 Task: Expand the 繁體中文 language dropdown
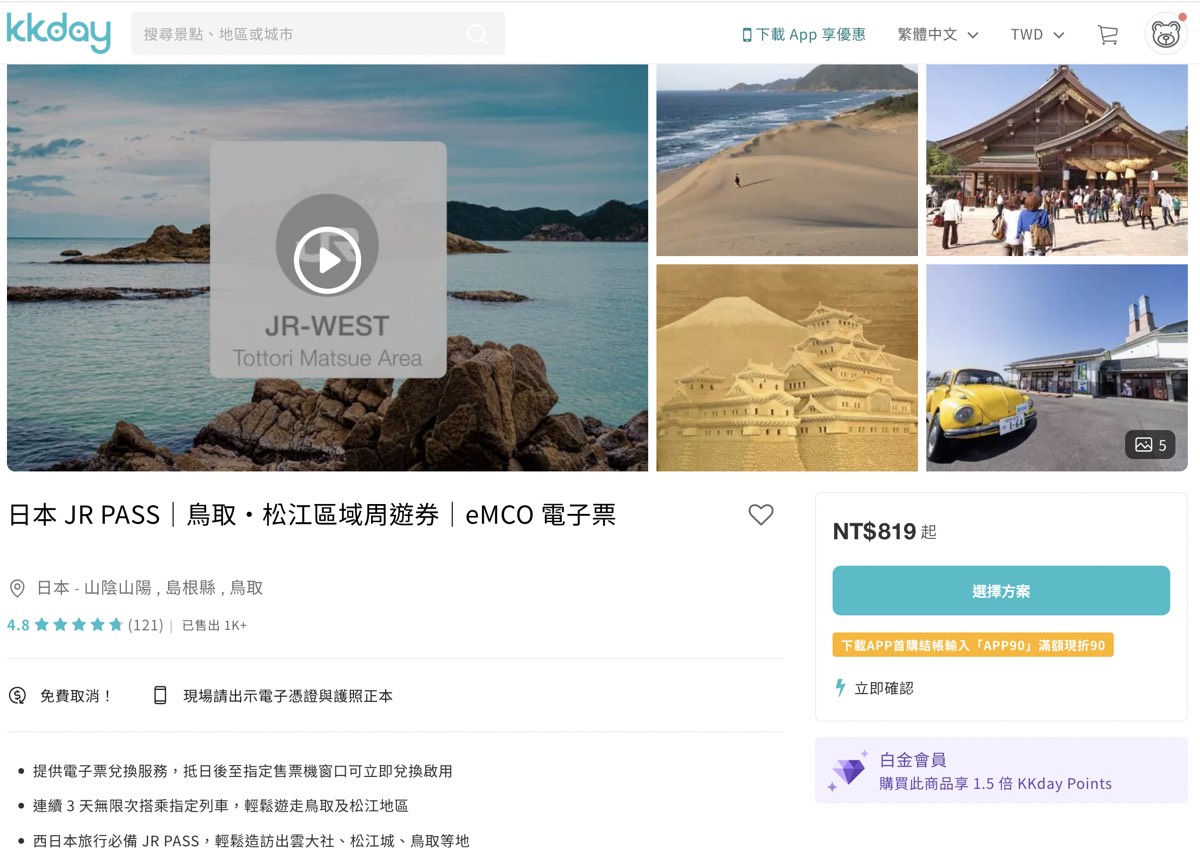937,34
